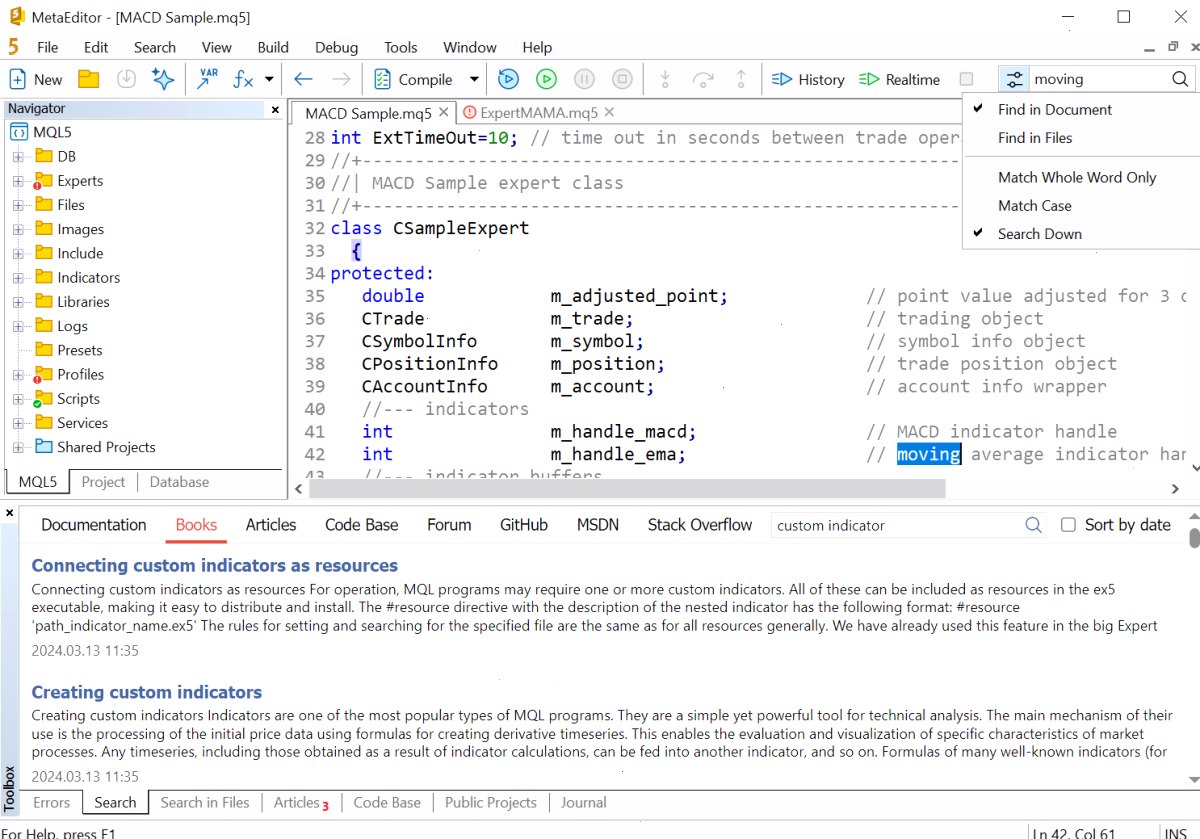Select the Find in Files option
The width and height of the screenshot is (1200, 839).
point(1035,138)
